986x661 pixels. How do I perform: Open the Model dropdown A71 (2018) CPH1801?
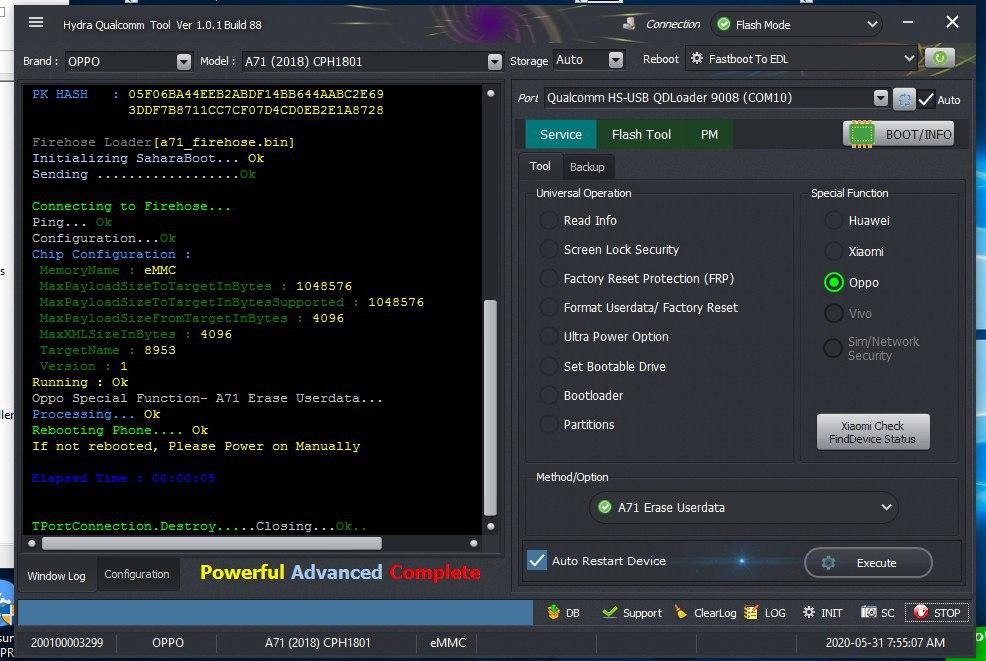tap(372, 61)
